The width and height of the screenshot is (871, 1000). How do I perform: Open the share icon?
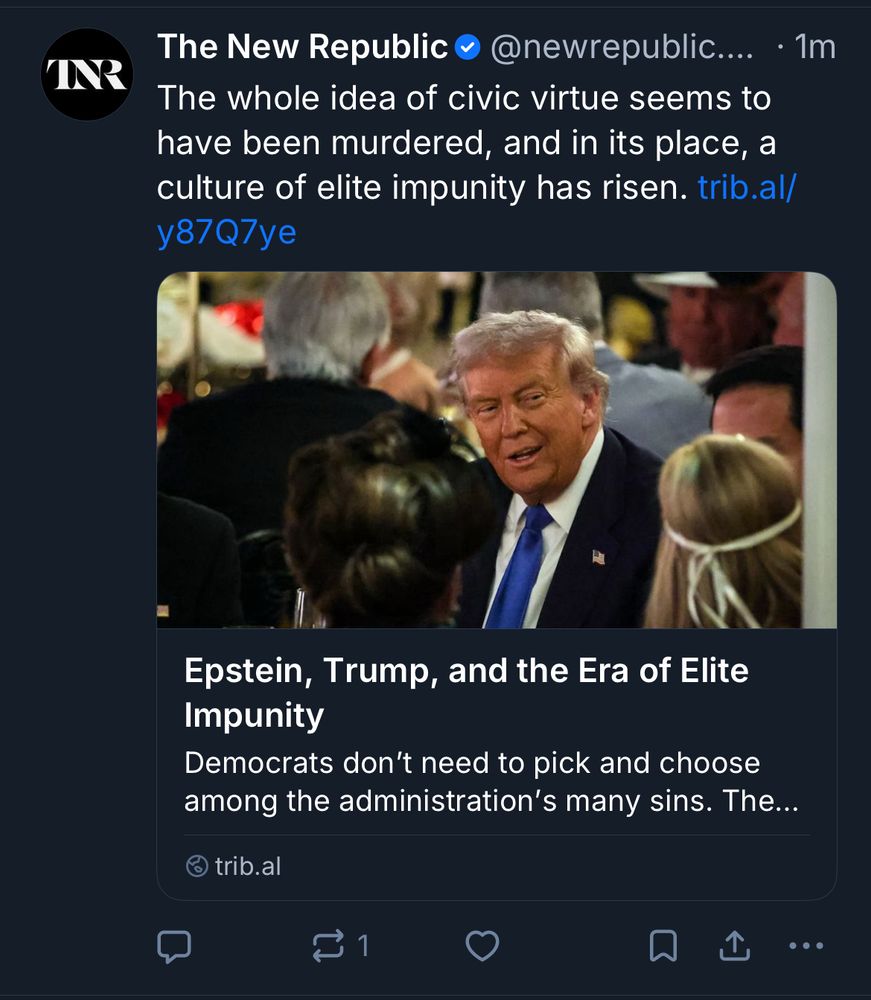pyautogui.click(x=735, y=945)
